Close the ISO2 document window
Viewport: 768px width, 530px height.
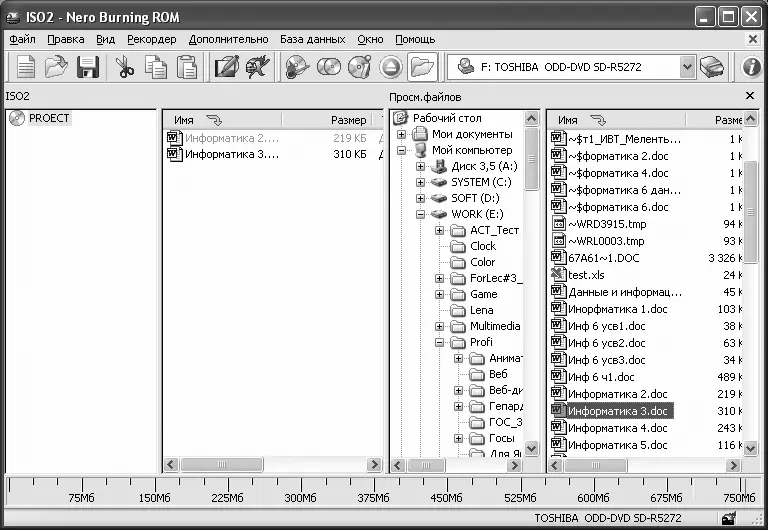point(753,39)
